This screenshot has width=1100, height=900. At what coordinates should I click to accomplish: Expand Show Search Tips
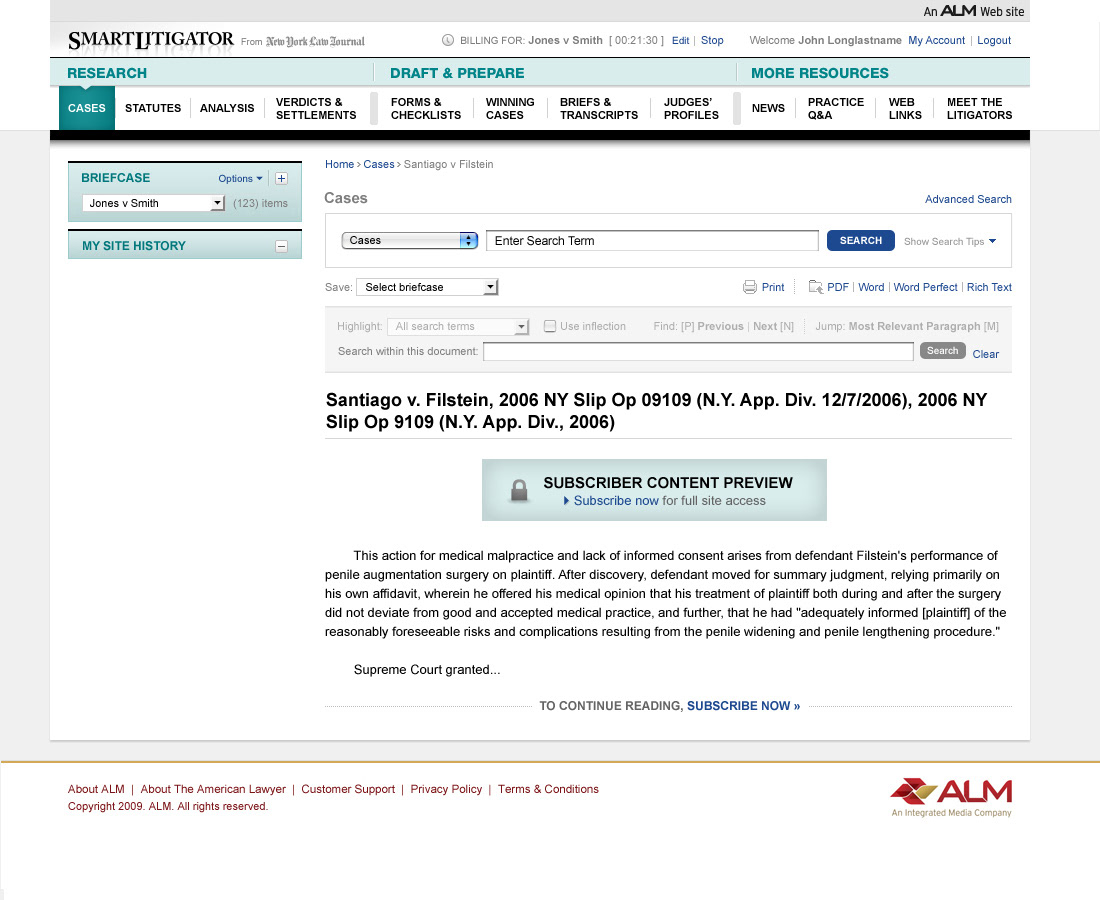click(x=949, y=241)
